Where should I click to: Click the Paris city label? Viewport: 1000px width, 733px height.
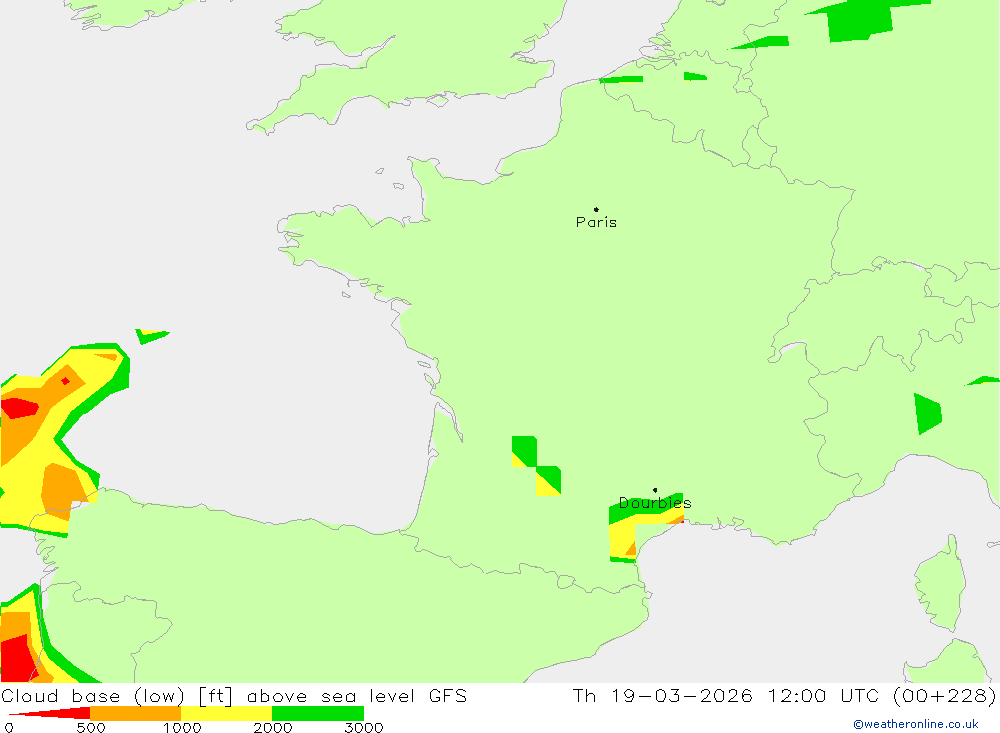click(x=596, y=222)
